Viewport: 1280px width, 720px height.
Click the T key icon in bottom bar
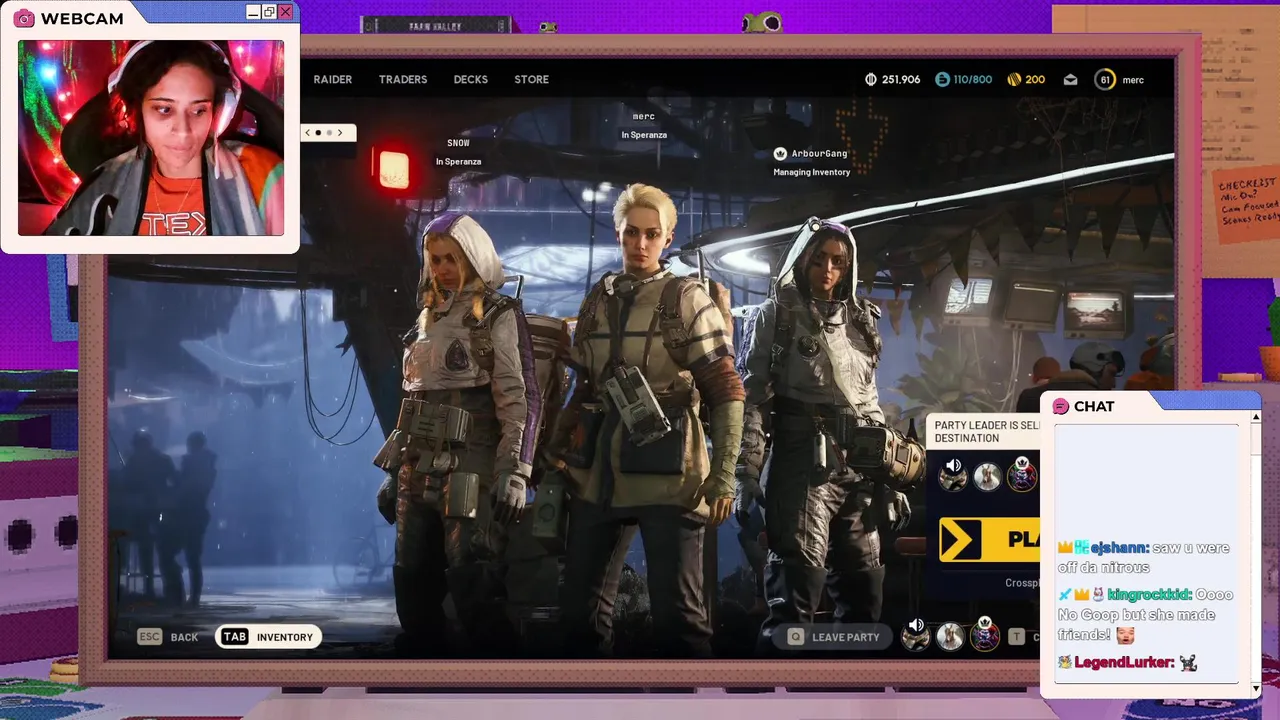[1017, 637]
